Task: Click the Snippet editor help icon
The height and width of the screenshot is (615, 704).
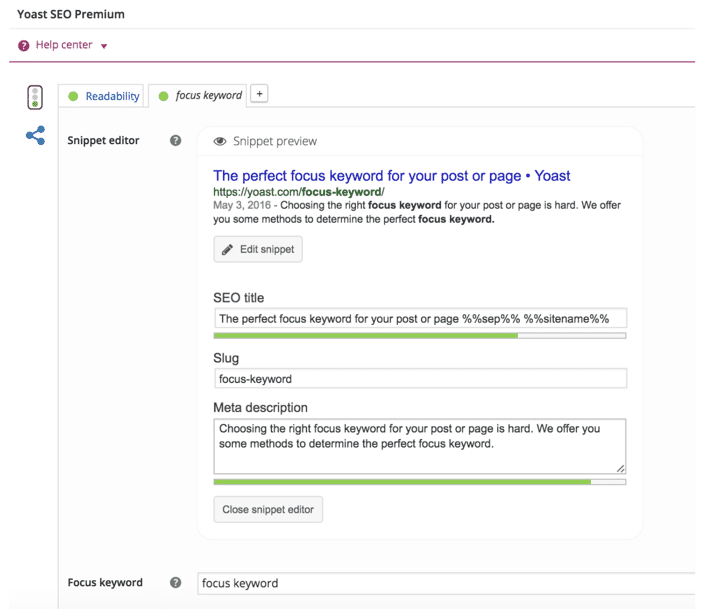Action: (x=176, y=141)
